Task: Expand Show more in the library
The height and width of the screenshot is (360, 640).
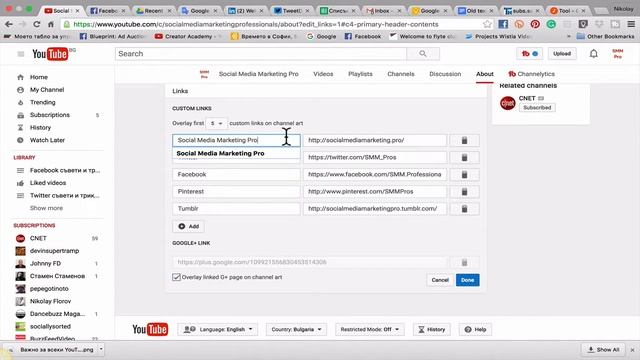Action: coord(46,208)
